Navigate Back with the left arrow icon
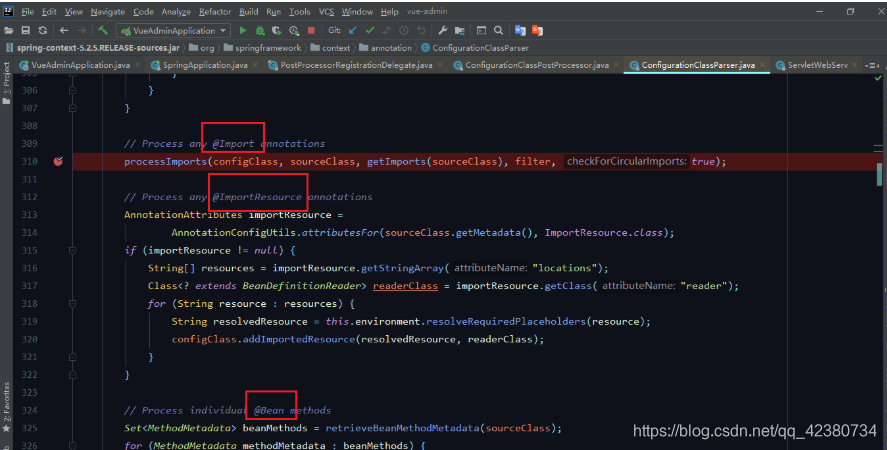 (x=64, y=31)
